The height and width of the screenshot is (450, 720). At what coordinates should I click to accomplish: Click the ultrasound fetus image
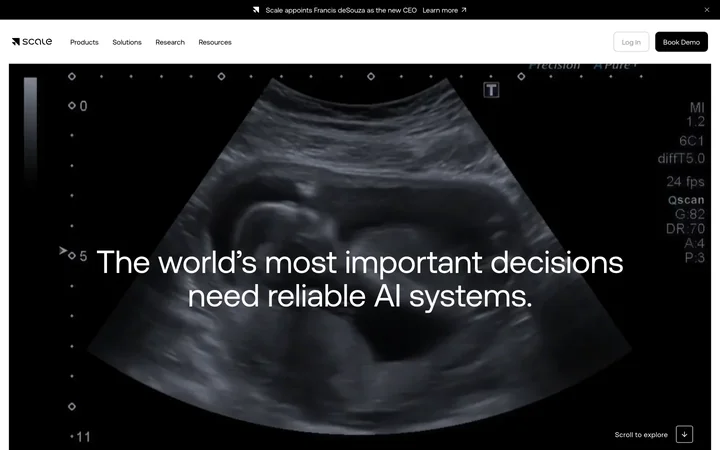coord(360,257)
